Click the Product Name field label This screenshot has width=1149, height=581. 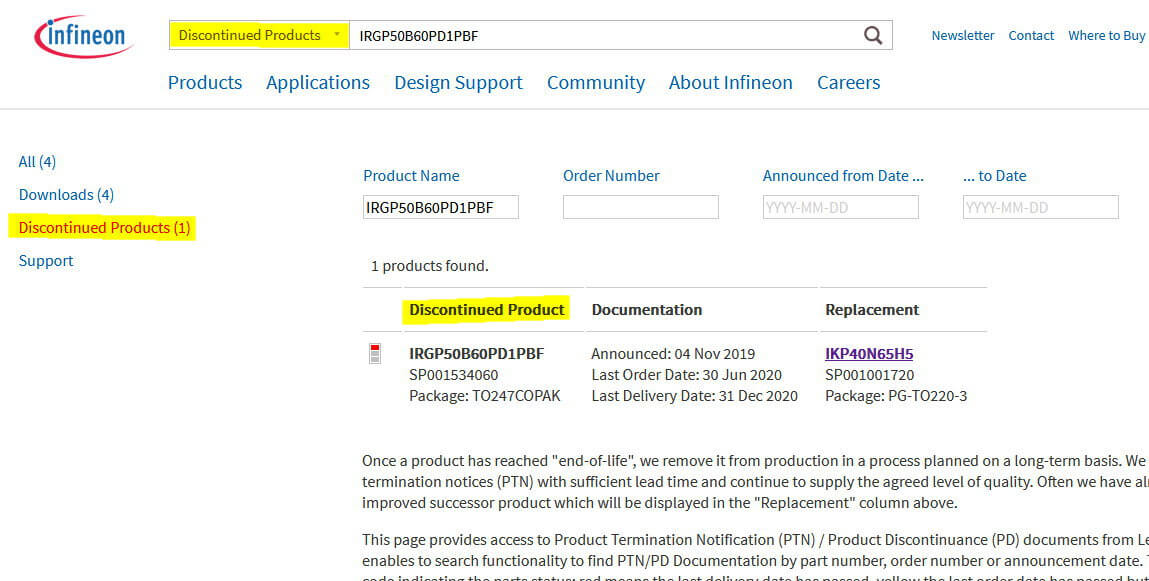point(411,176)
